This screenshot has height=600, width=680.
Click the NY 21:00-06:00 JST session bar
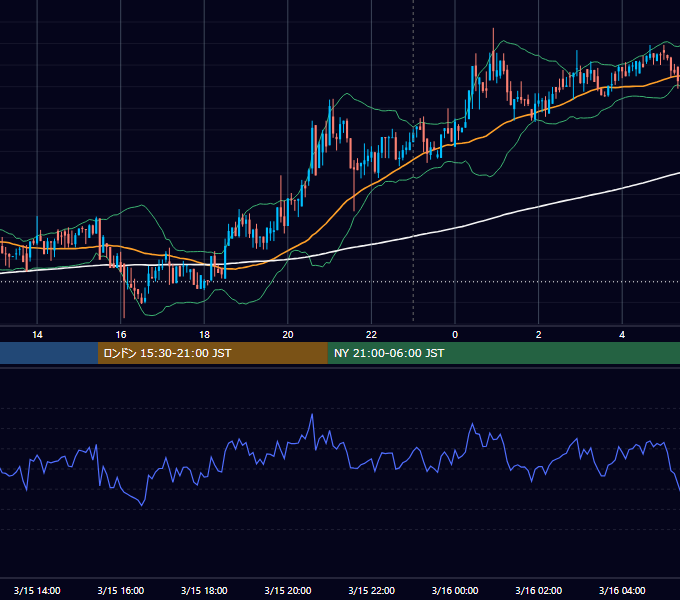click(503, 353)
